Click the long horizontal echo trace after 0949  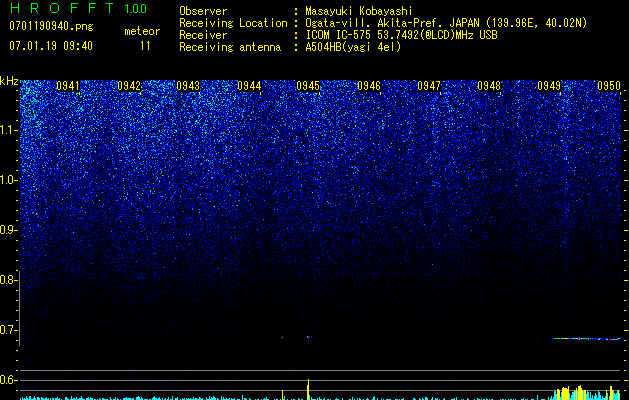coord(585,339)
